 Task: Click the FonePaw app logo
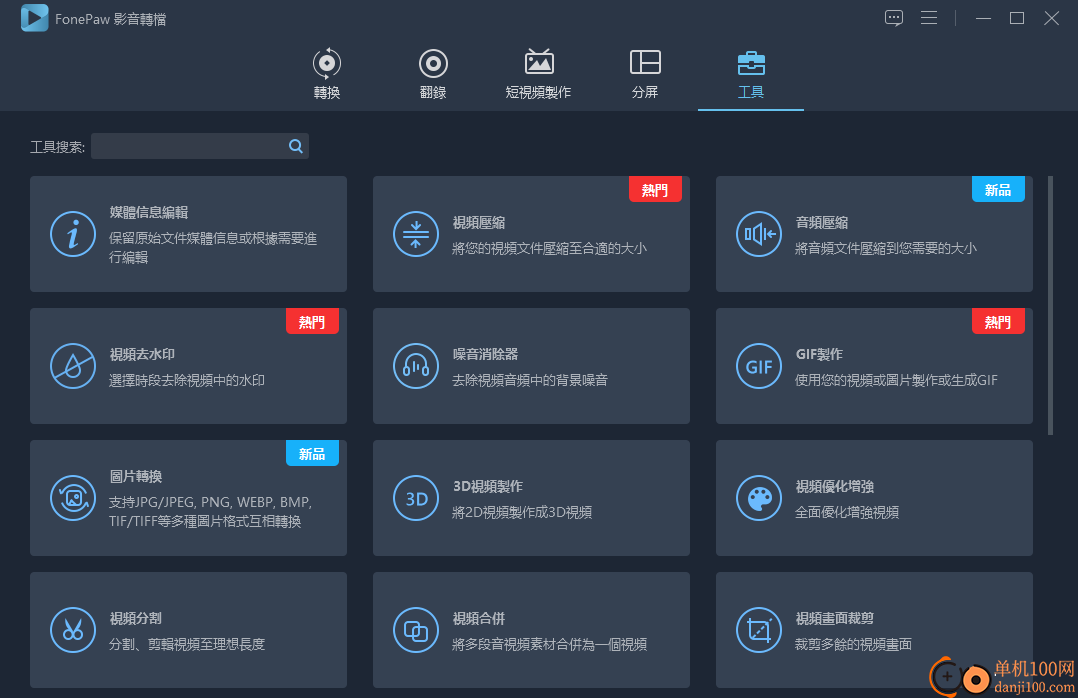(x=34, y=18)
